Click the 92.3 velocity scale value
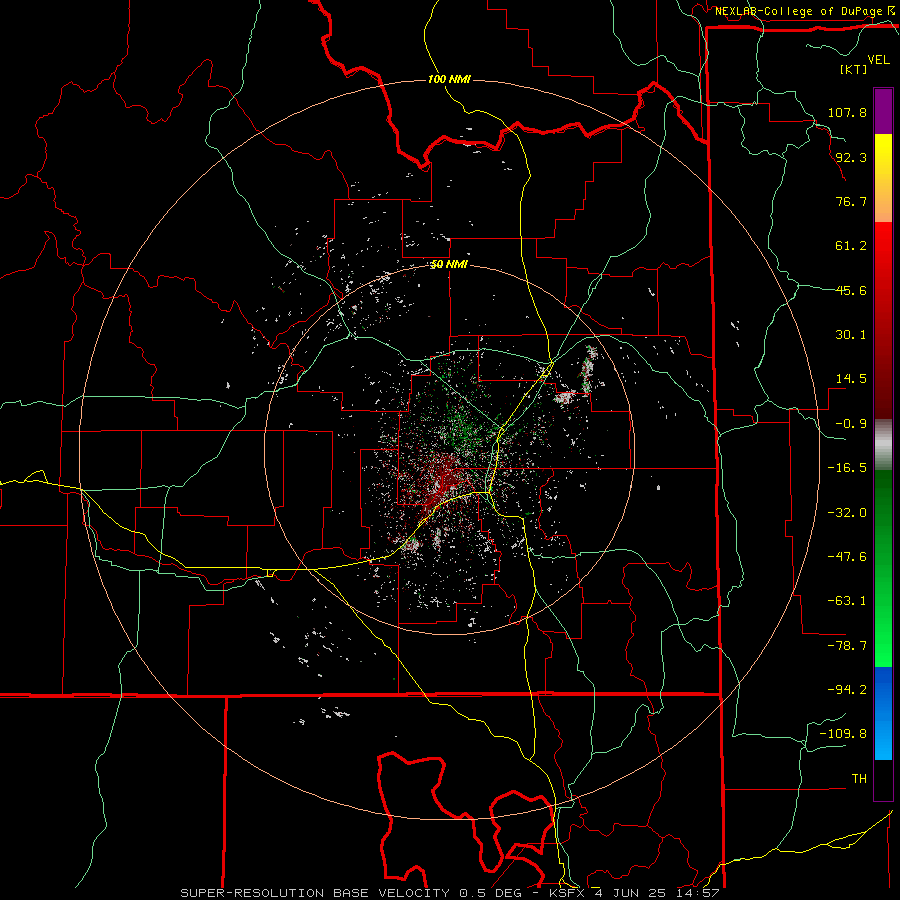Screen dimensions: 900x900 click(851, 157)
